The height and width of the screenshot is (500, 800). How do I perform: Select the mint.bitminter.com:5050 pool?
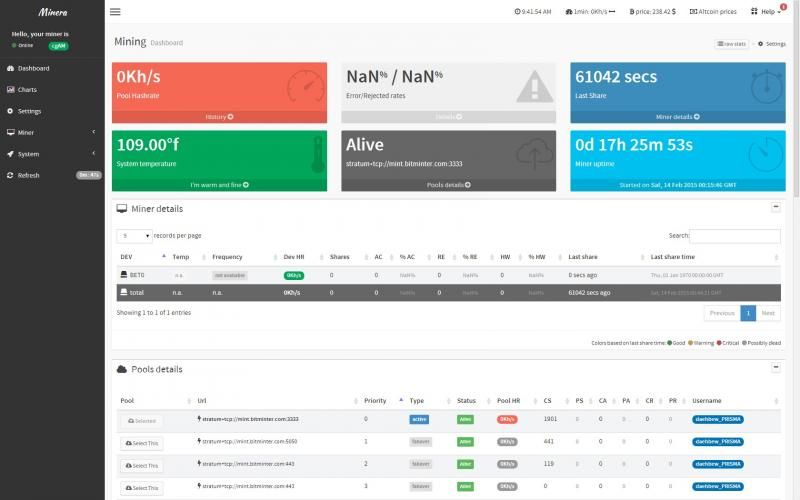tap(141, 442)
